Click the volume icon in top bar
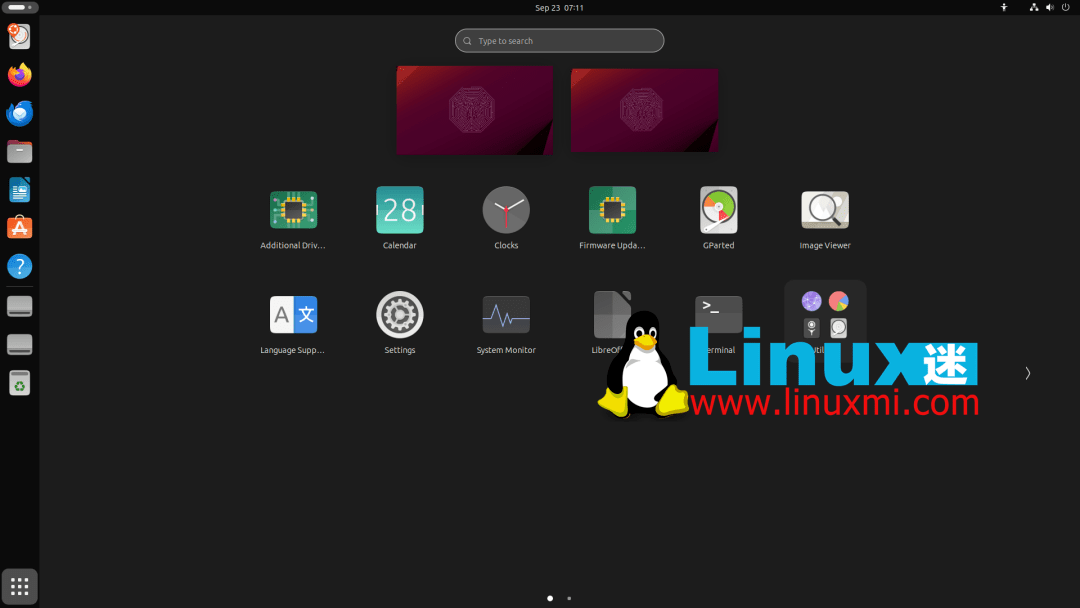Viewport: 1080px width, 608px height. tap(1050, 8)
